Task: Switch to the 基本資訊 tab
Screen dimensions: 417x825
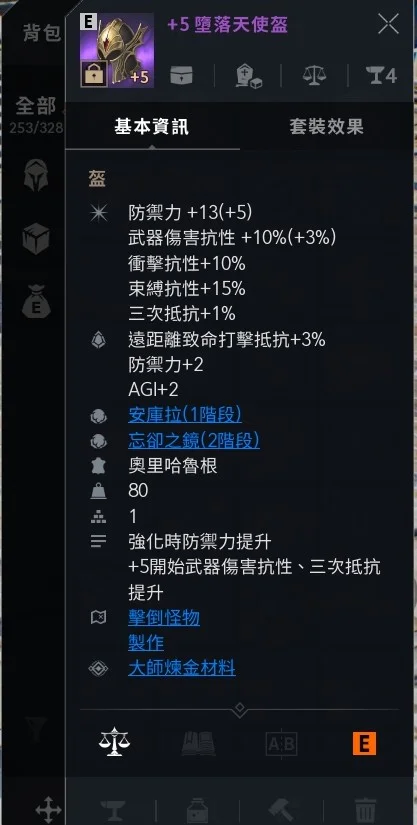Action: point(151,127)
